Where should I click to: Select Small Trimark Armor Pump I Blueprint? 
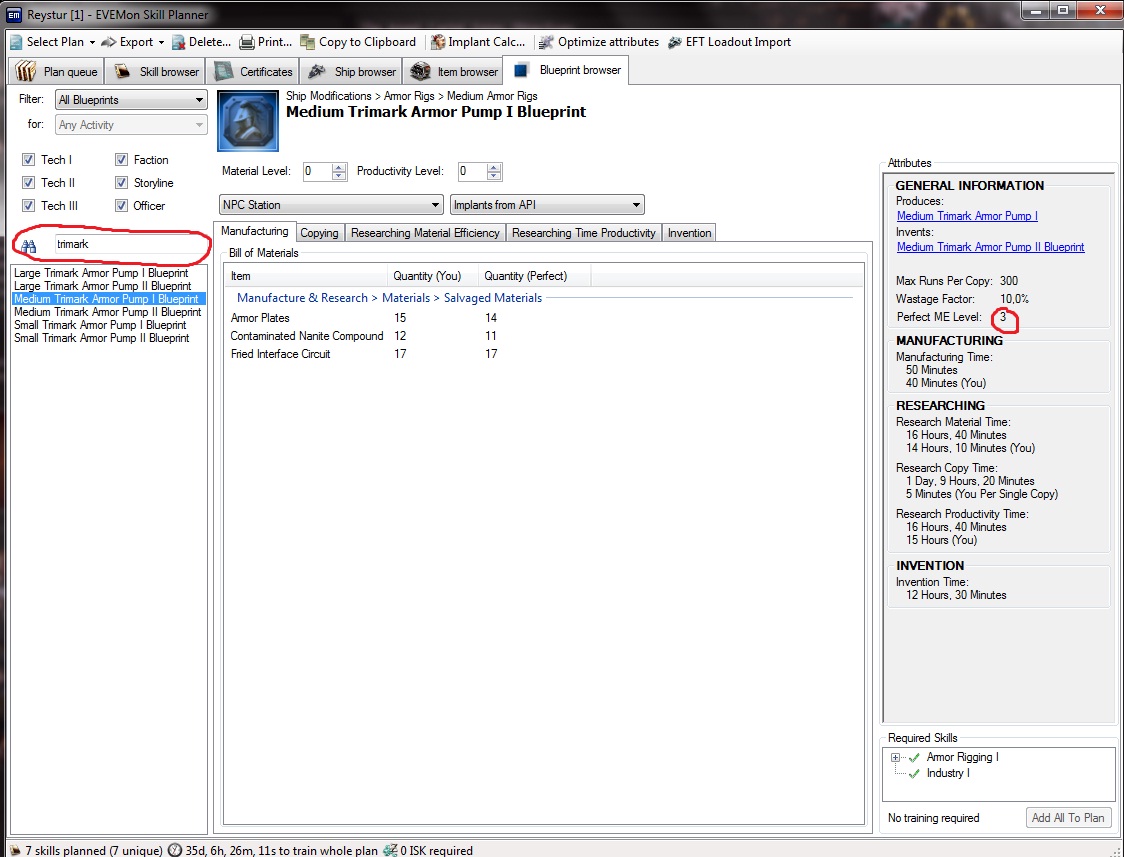[x=100, y=325]
